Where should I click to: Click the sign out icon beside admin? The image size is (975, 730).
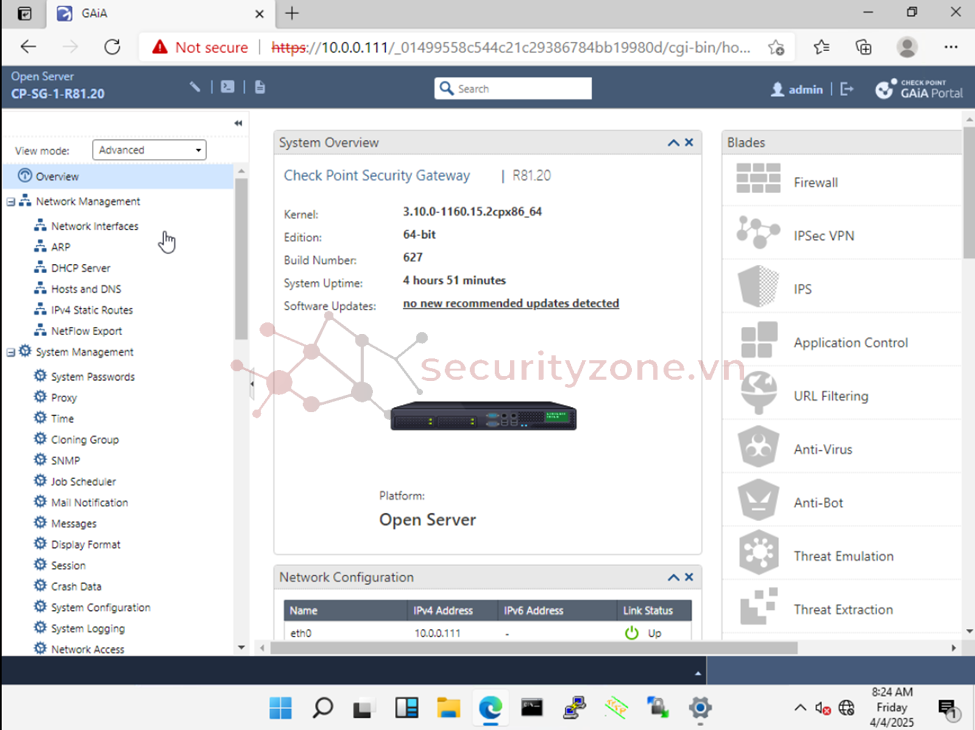tap(846, 90)
